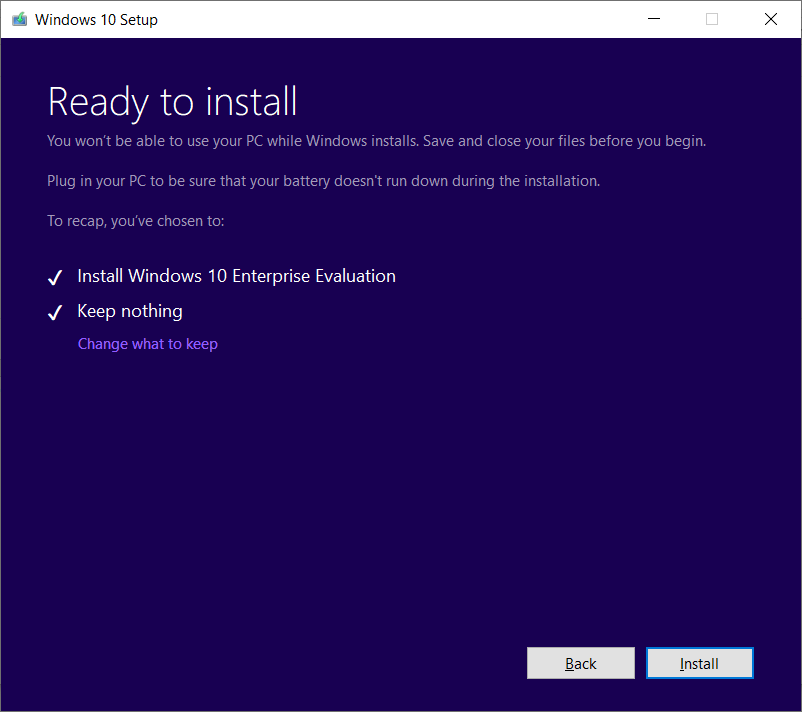802x712 pixels.
Task: Click the 'You won't be able to use' sentence
Action: (376, 141)
